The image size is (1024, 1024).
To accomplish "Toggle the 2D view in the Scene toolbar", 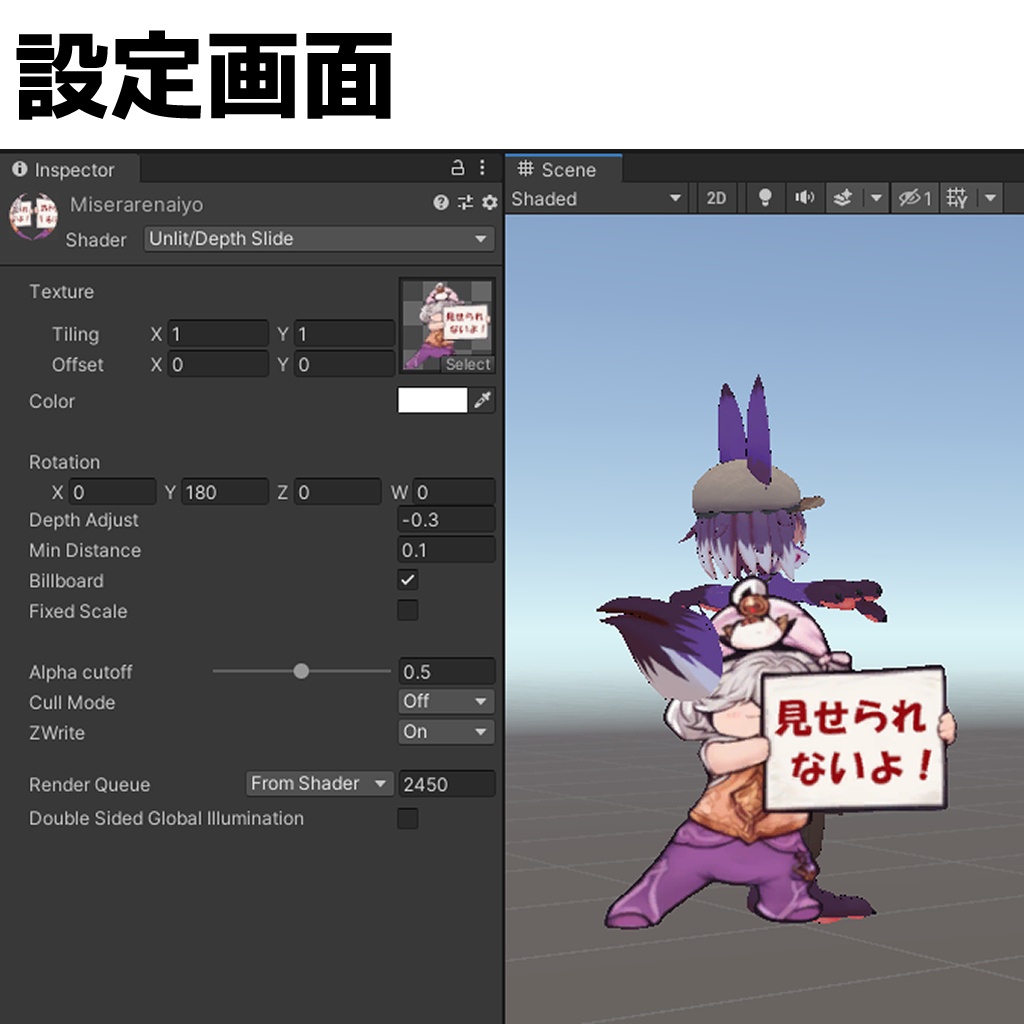I will 716,198.
